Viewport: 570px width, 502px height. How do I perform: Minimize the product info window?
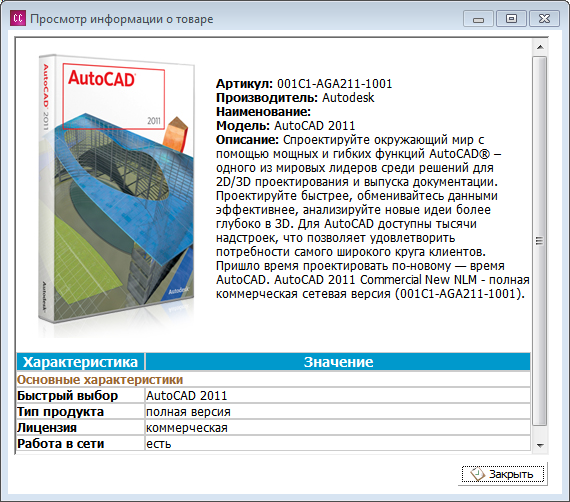(x=478, y=19)
